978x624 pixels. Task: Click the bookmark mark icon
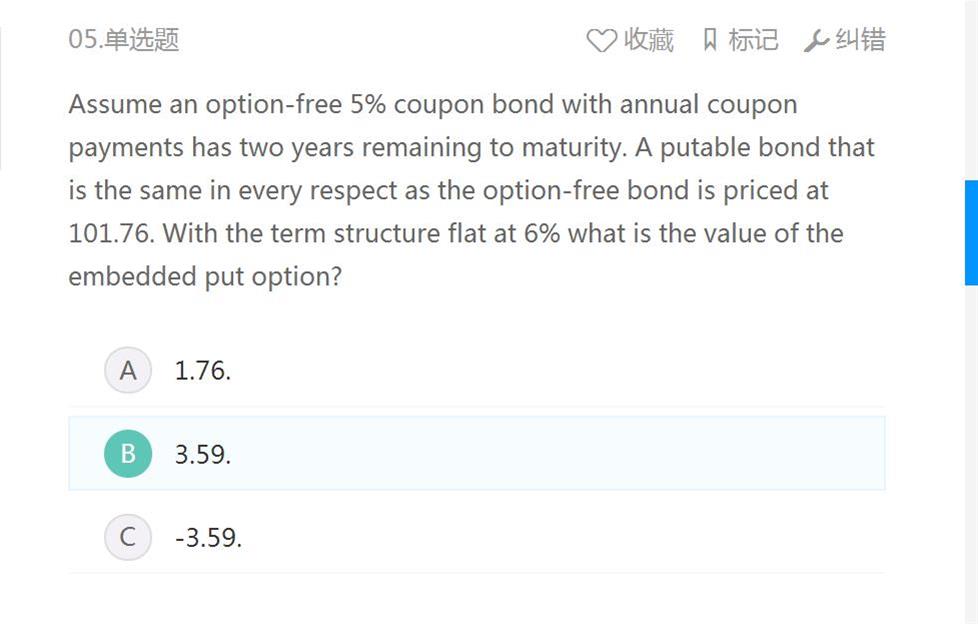click(710, 39)
